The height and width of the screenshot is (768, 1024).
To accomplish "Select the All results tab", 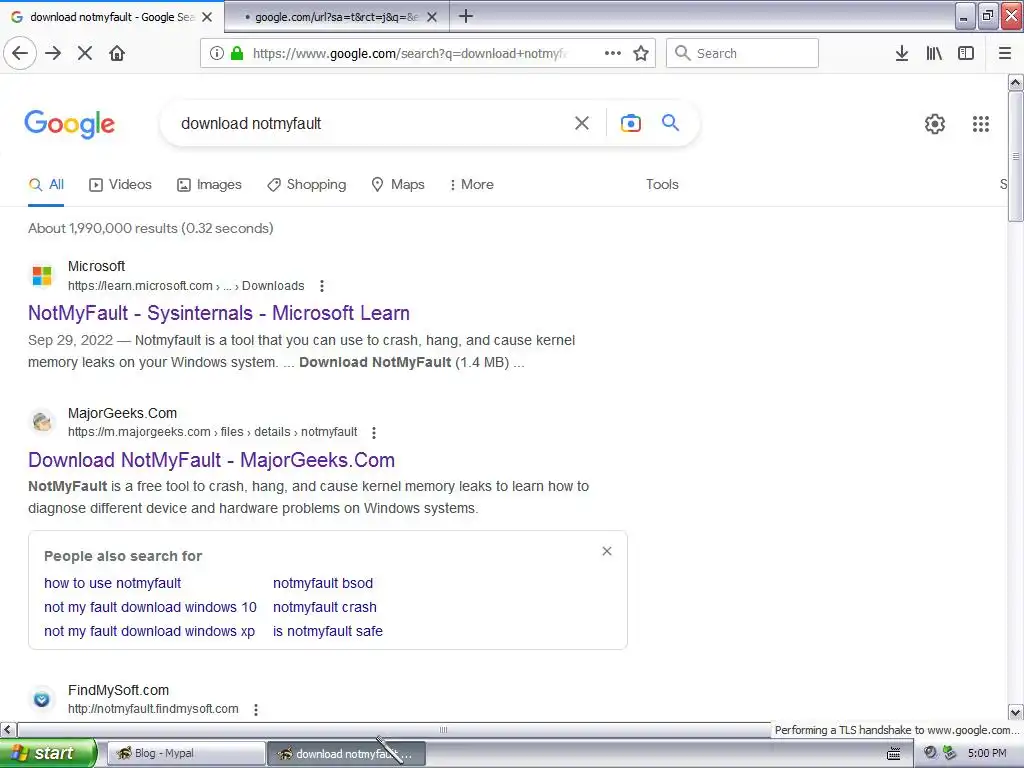I will coord(46,185).
